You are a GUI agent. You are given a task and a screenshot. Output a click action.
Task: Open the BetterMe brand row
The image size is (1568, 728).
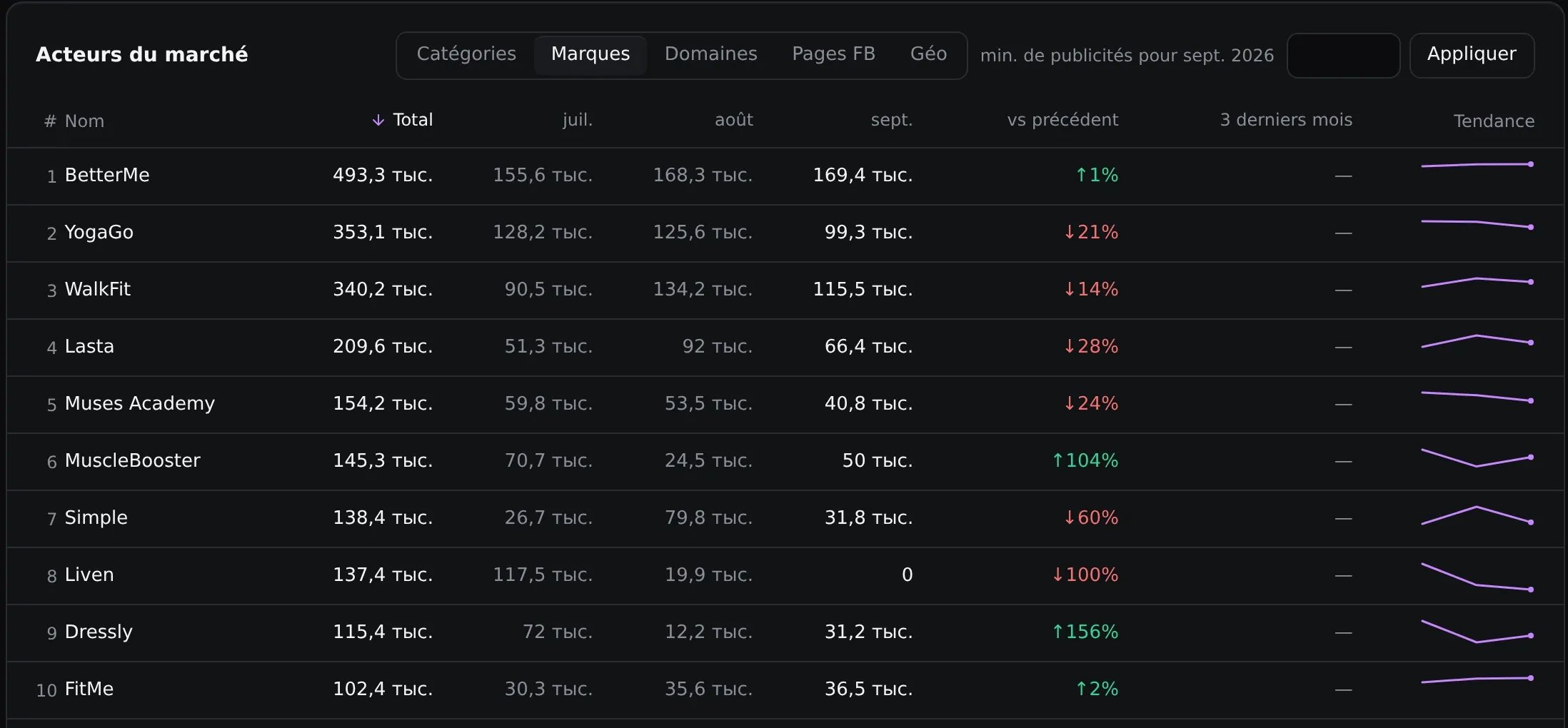[x=785, y=176]
